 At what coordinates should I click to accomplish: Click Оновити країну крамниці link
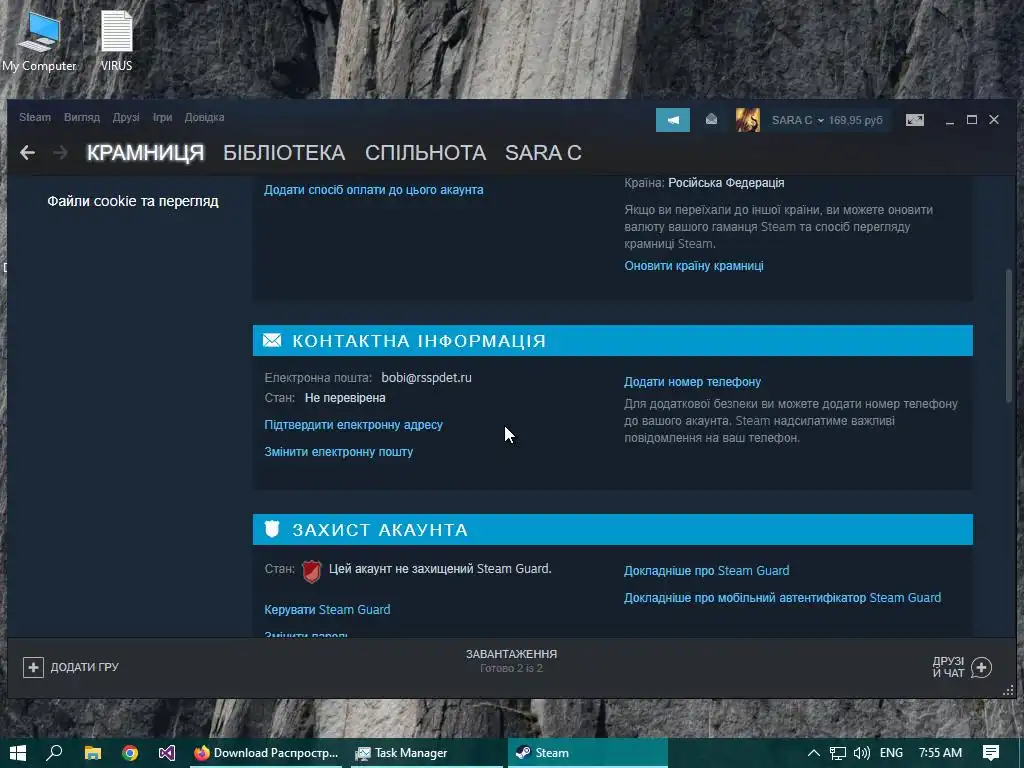coord(694,266)
